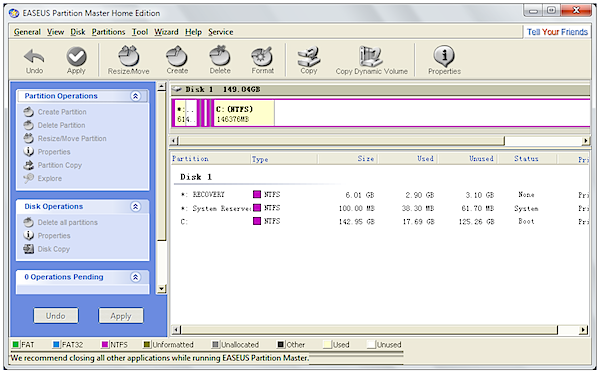
Task: Click the NTFS magenta legend swatch
Action: click(105, 345)
